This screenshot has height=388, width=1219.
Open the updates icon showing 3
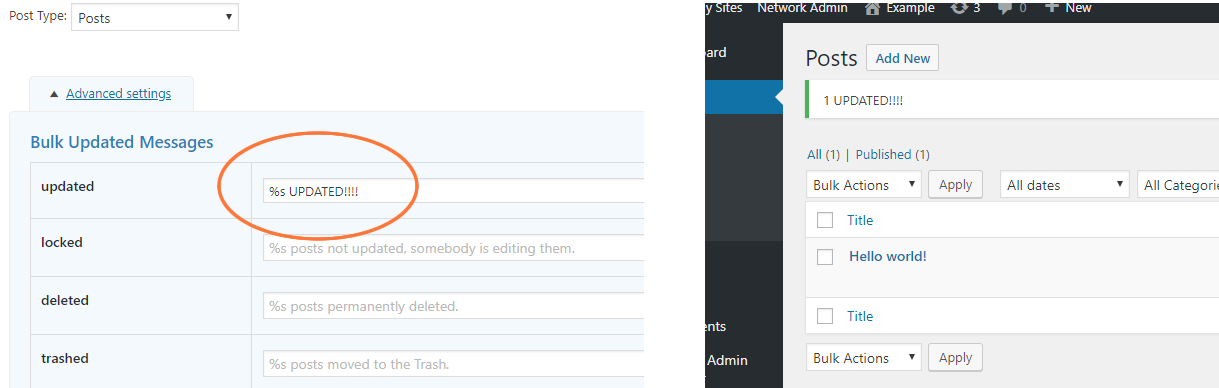[x=959, y=8]
